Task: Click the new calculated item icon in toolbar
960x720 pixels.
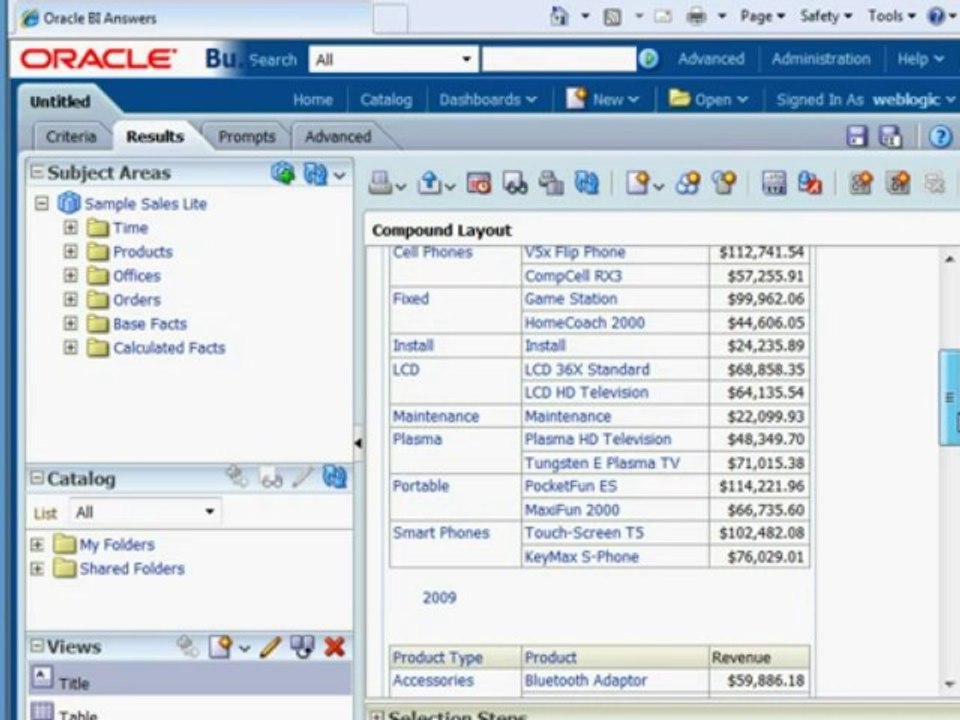Action: pyautogui.click(x=724, y=182)
